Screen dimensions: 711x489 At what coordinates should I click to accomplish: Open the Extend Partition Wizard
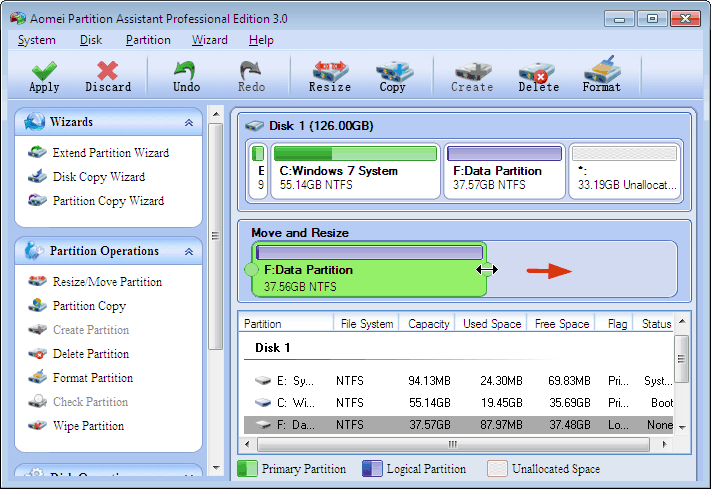(111, 153)
